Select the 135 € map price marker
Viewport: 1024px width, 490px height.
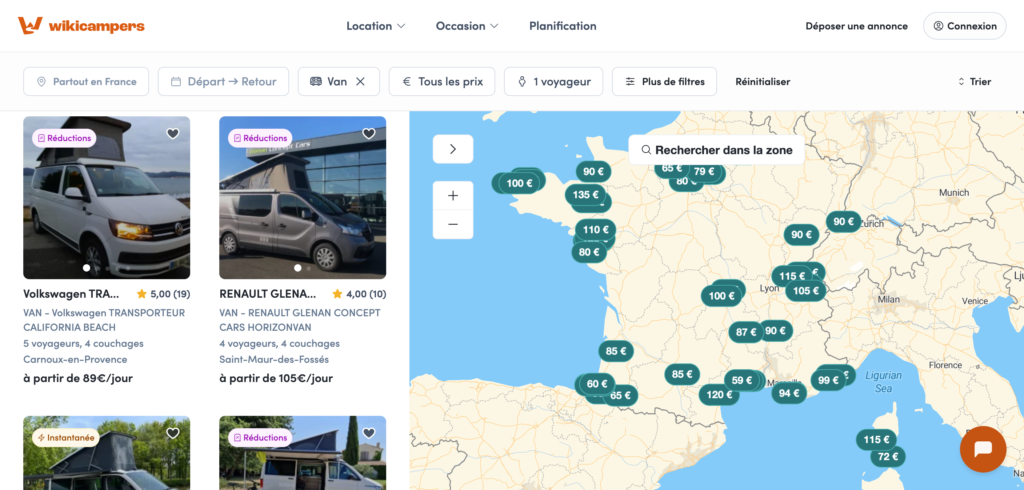tap(585, 195)
